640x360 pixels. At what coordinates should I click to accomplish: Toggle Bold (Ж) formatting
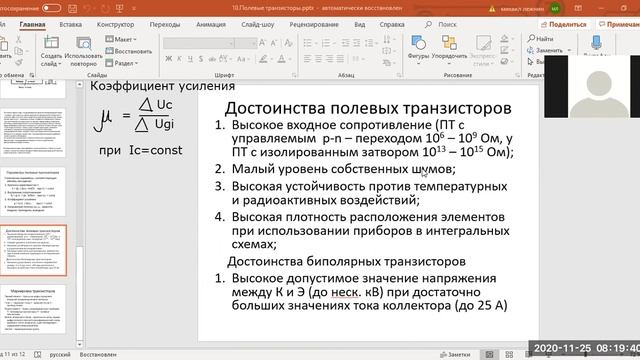pos(169,59)
